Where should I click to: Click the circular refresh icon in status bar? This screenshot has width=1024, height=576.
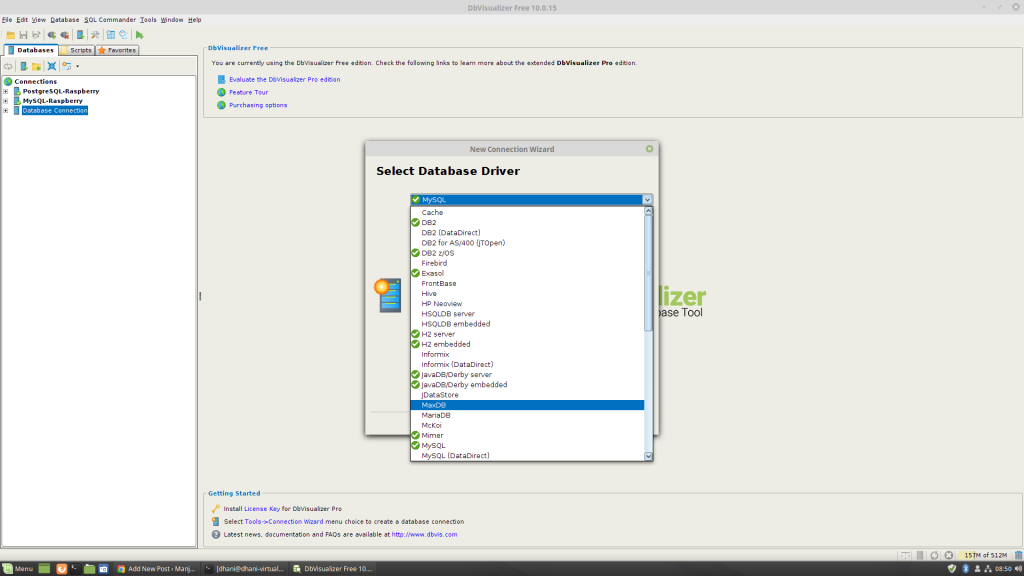[x=935, y=555]
